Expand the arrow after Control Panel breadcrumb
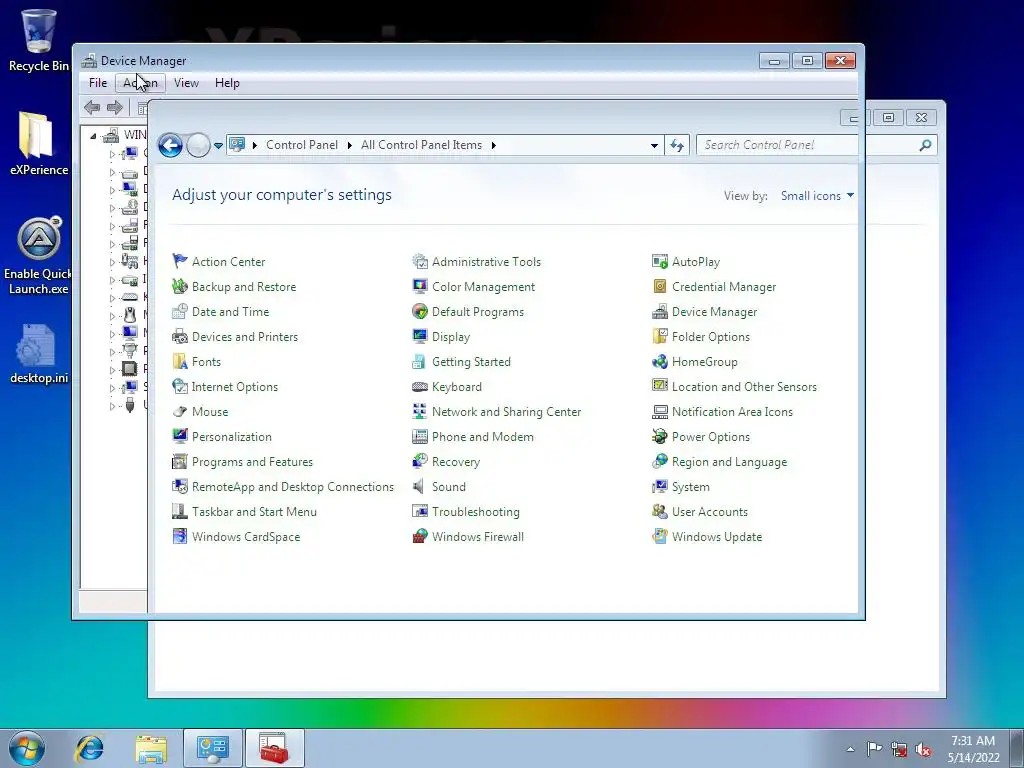1024x768 pixels. (349, 145)
